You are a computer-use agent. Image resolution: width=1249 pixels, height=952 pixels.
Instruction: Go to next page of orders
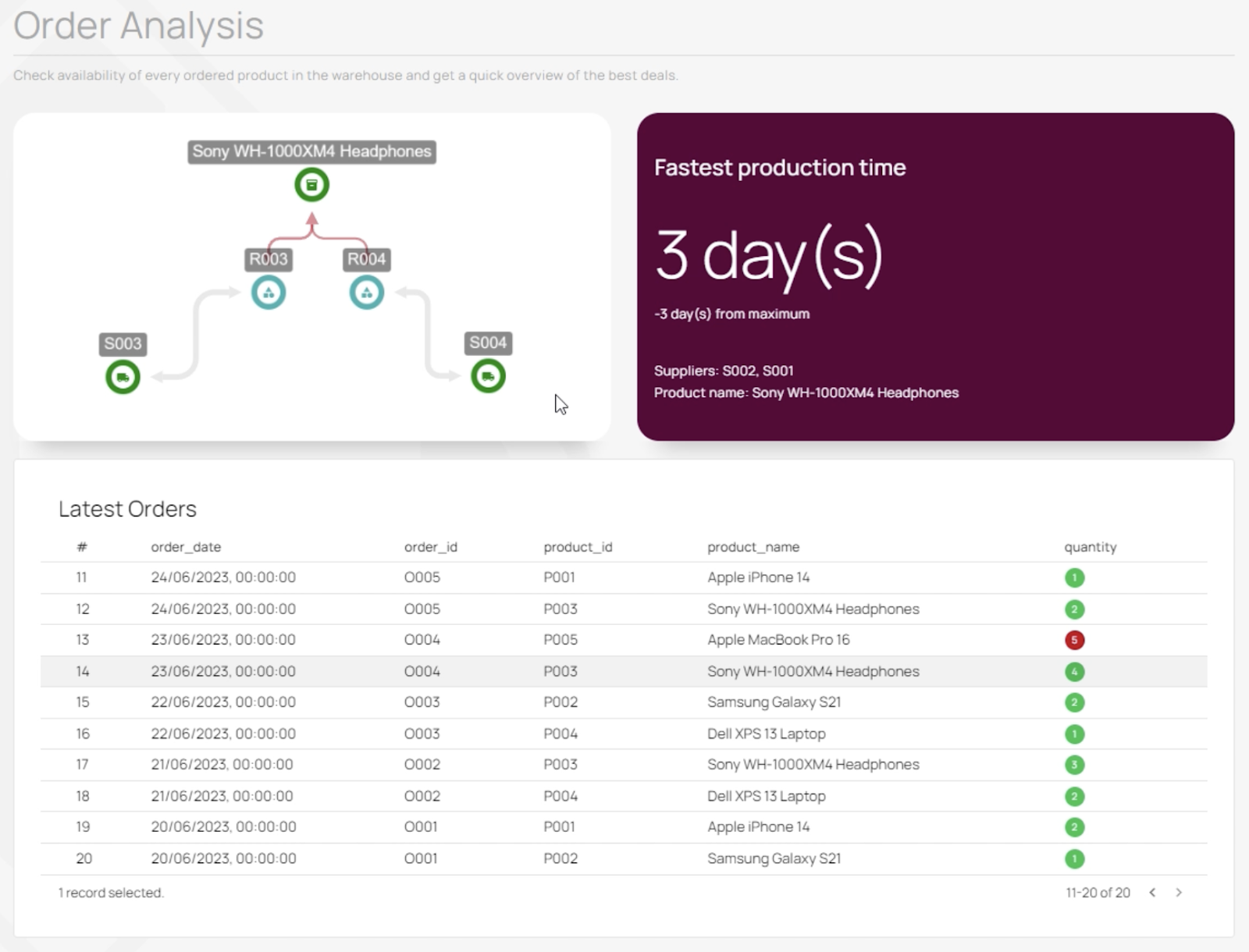(1179, 892)
